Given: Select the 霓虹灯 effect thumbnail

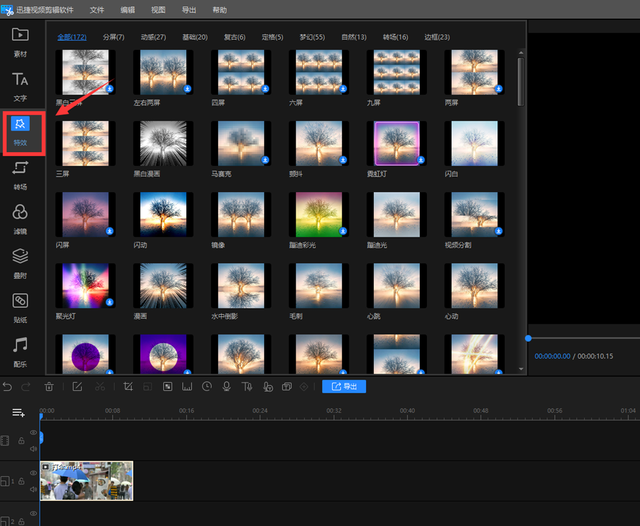Looking at the screenshot, I should (x=397, y=143).
